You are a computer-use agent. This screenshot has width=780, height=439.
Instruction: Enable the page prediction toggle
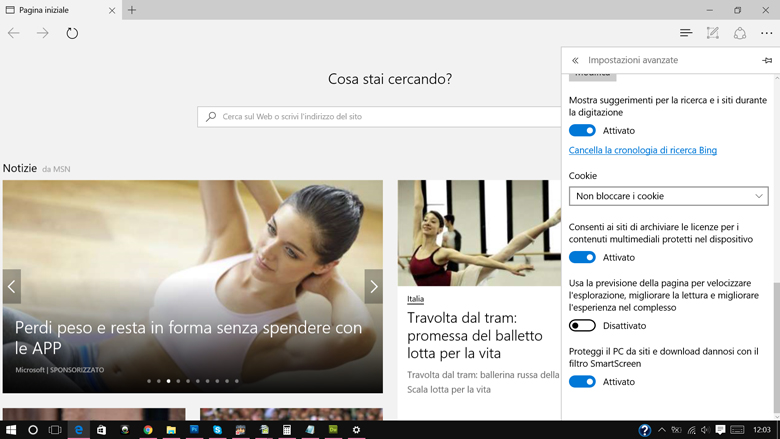tap(582, 326)
